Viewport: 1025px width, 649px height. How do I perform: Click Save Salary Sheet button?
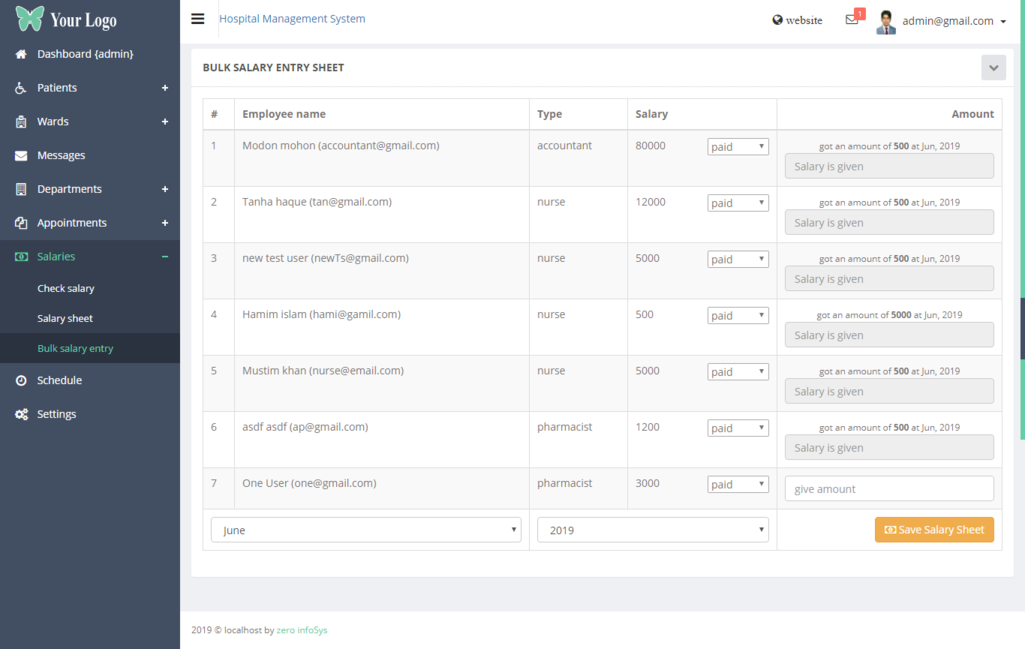click(x=934, y=530)
